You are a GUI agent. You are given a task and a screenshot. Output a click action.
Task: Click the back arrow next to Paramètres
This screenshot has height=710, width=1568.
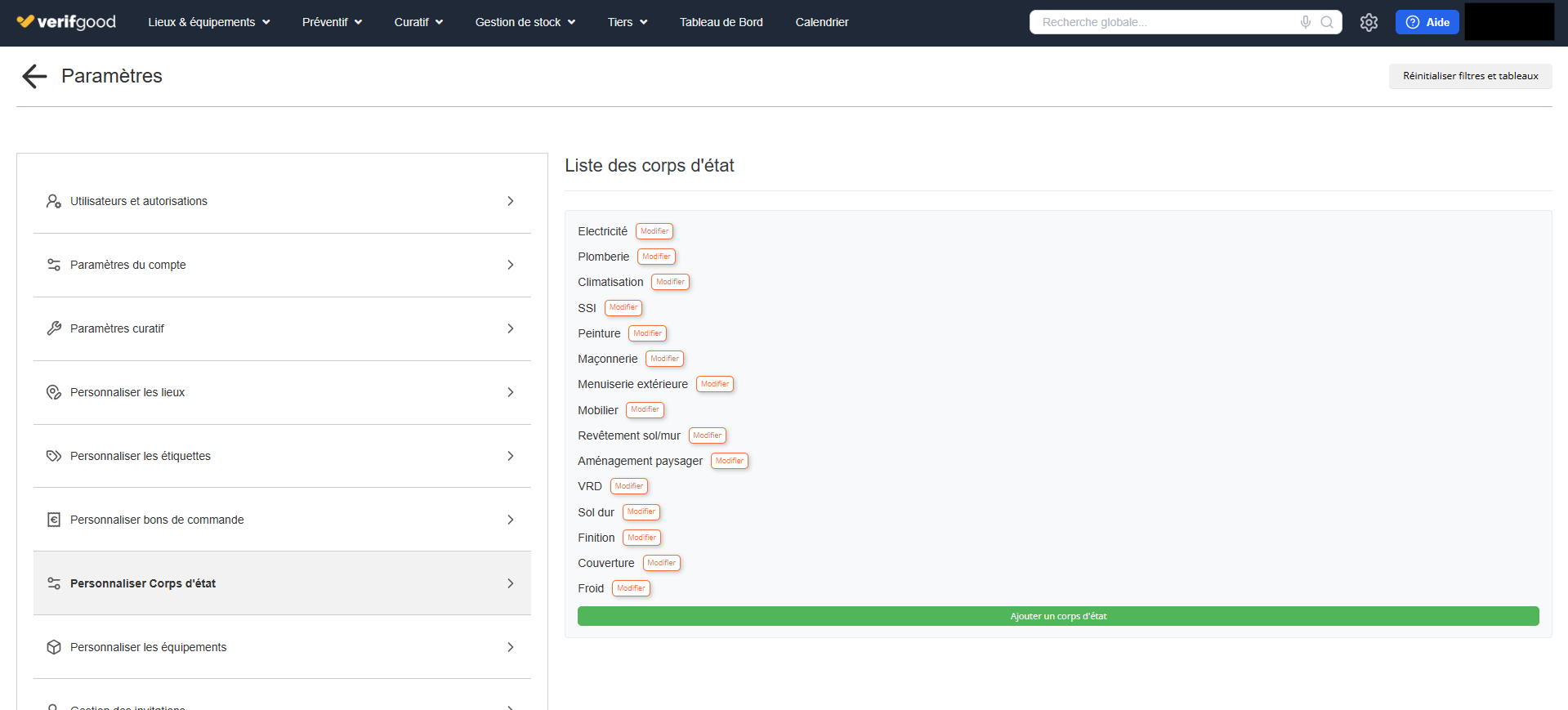coord(34,76)
